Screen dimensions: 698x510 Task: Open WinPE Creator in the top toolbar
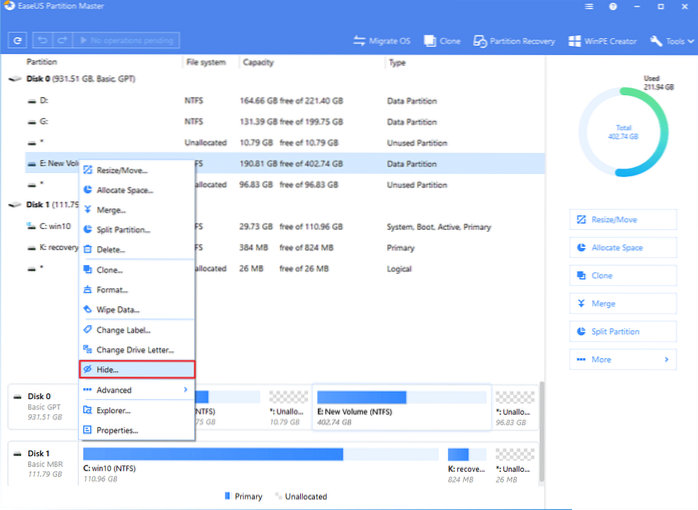pos(604,41)
